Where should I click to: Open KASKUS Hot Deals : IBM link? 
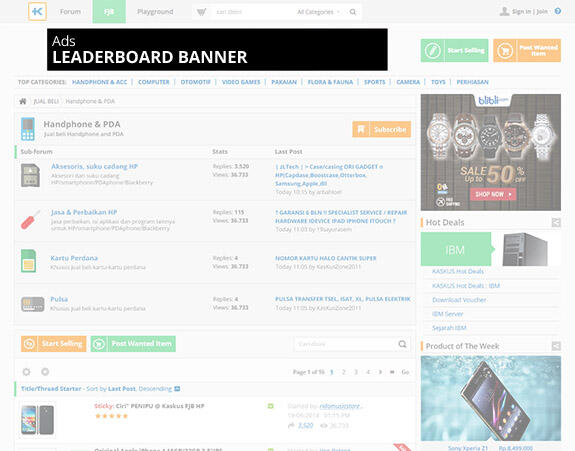click(466, 286)
